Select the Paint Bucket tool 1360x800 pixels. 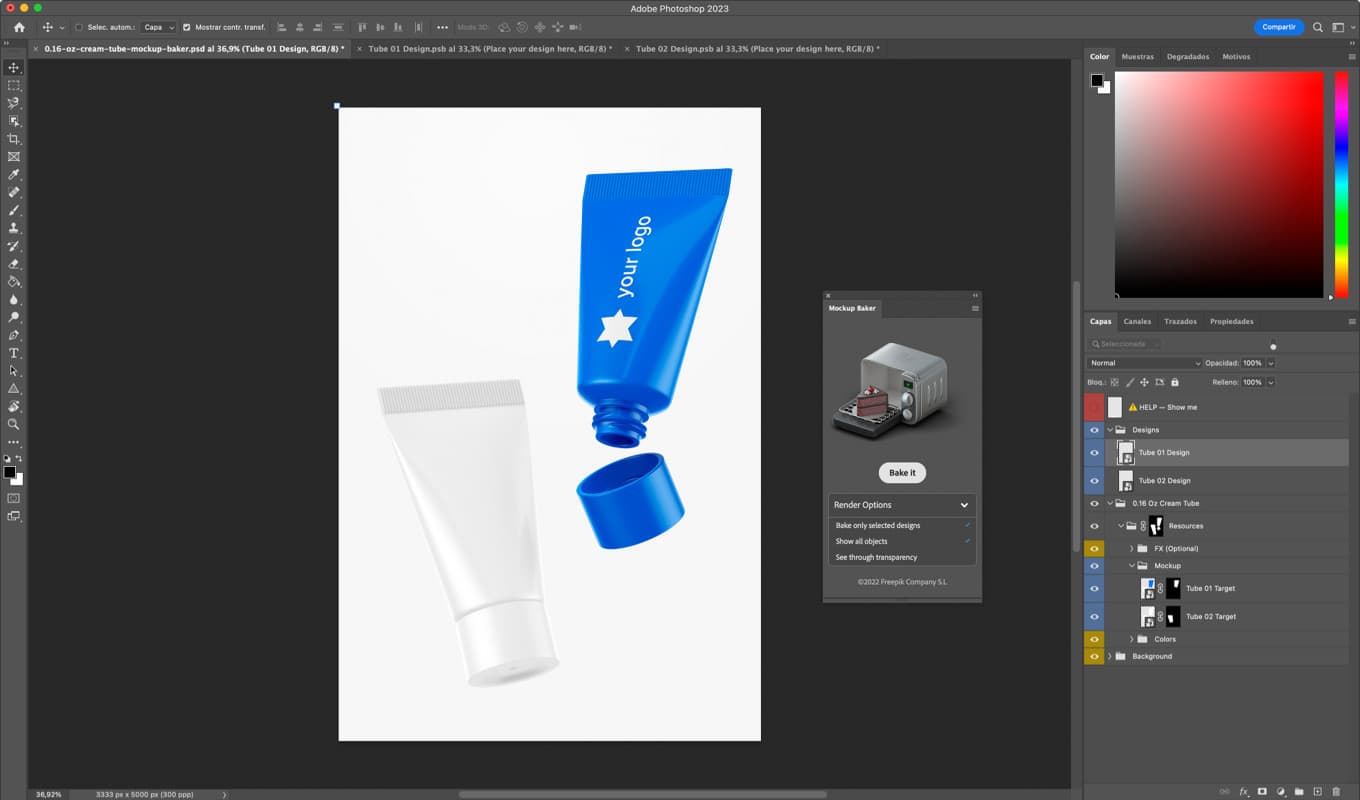click(14, 282)
